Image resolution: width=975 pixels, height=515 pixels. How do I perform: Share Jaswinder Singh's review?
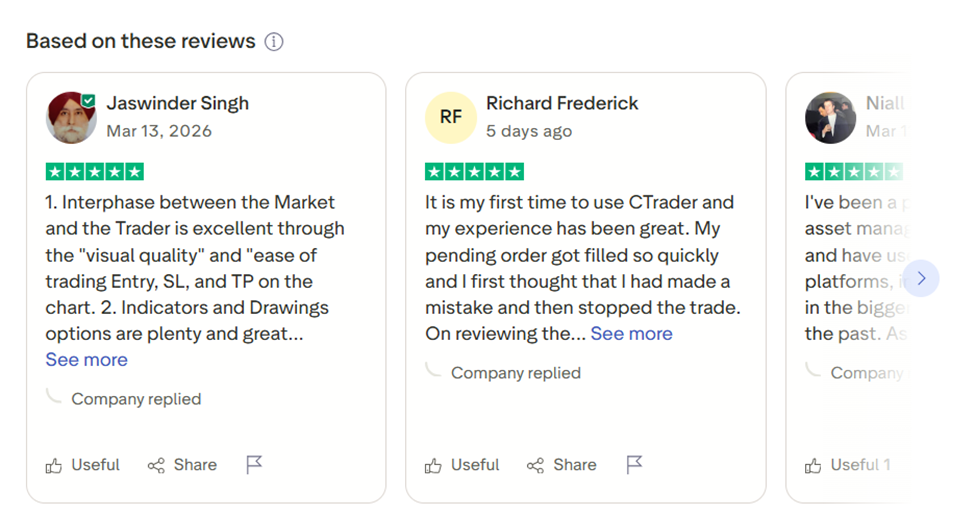[x=182, y=465]
